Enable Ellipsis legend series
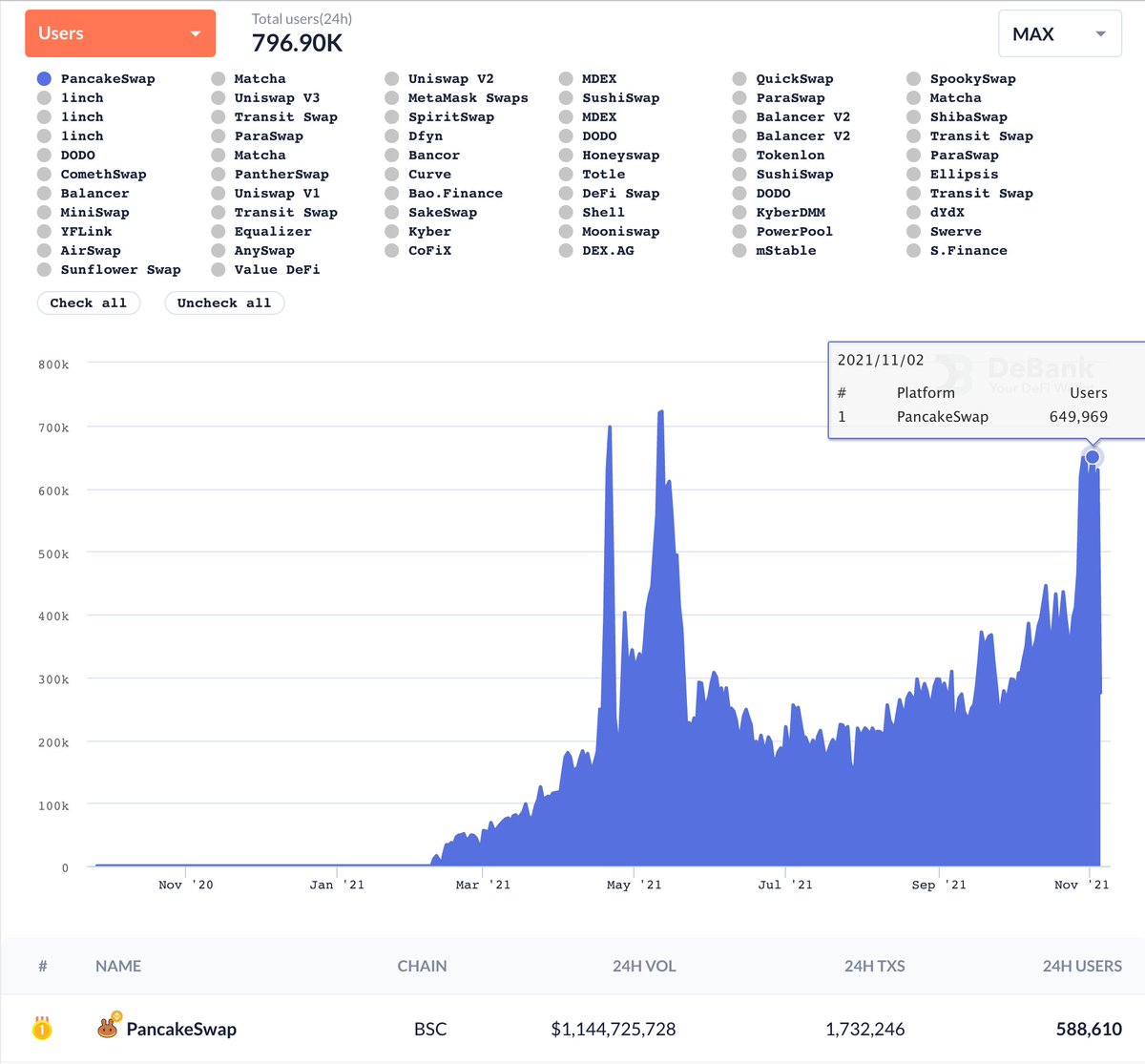This screenshot has width=1145, height=1064. (952, 175)
